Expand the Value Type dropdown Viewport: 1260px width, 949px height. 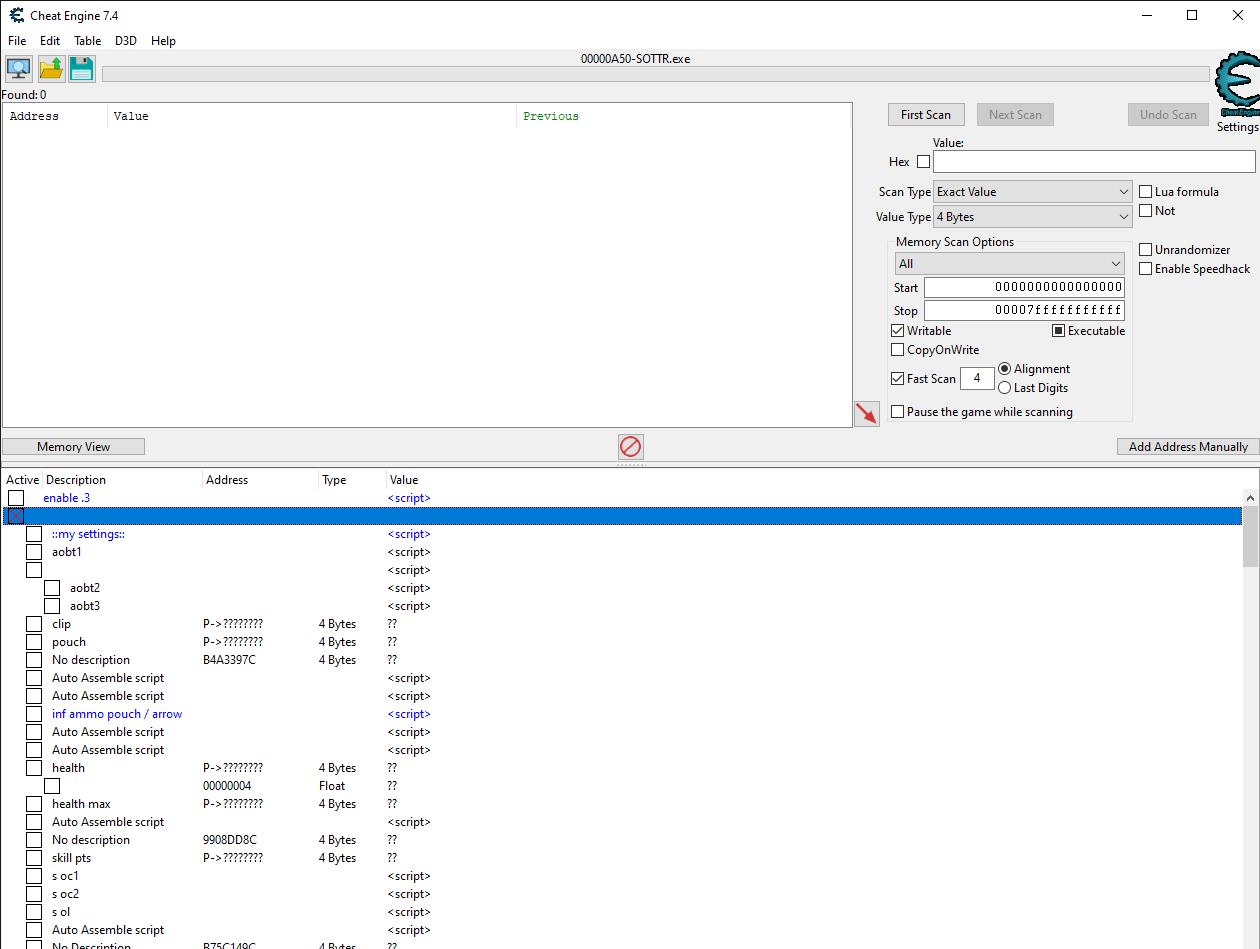click(1032, 217)
